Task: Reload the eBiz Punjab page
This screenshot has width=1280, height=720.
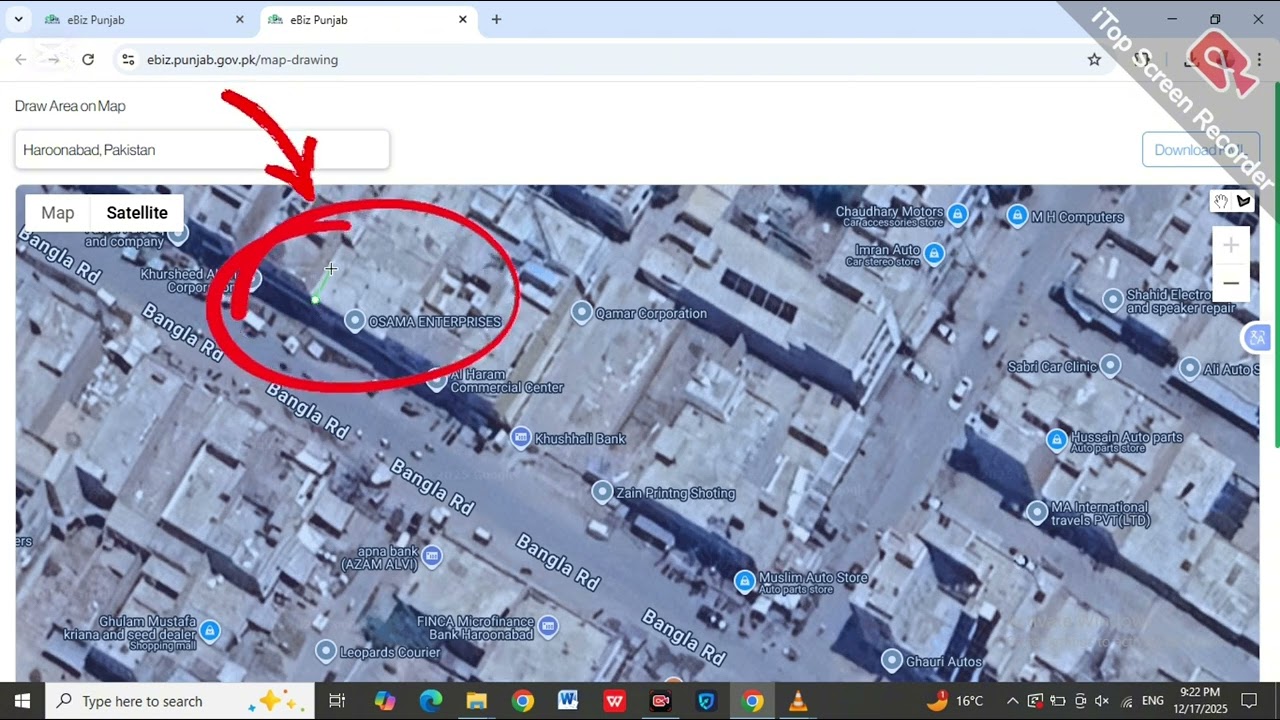Action: point(88,60)
